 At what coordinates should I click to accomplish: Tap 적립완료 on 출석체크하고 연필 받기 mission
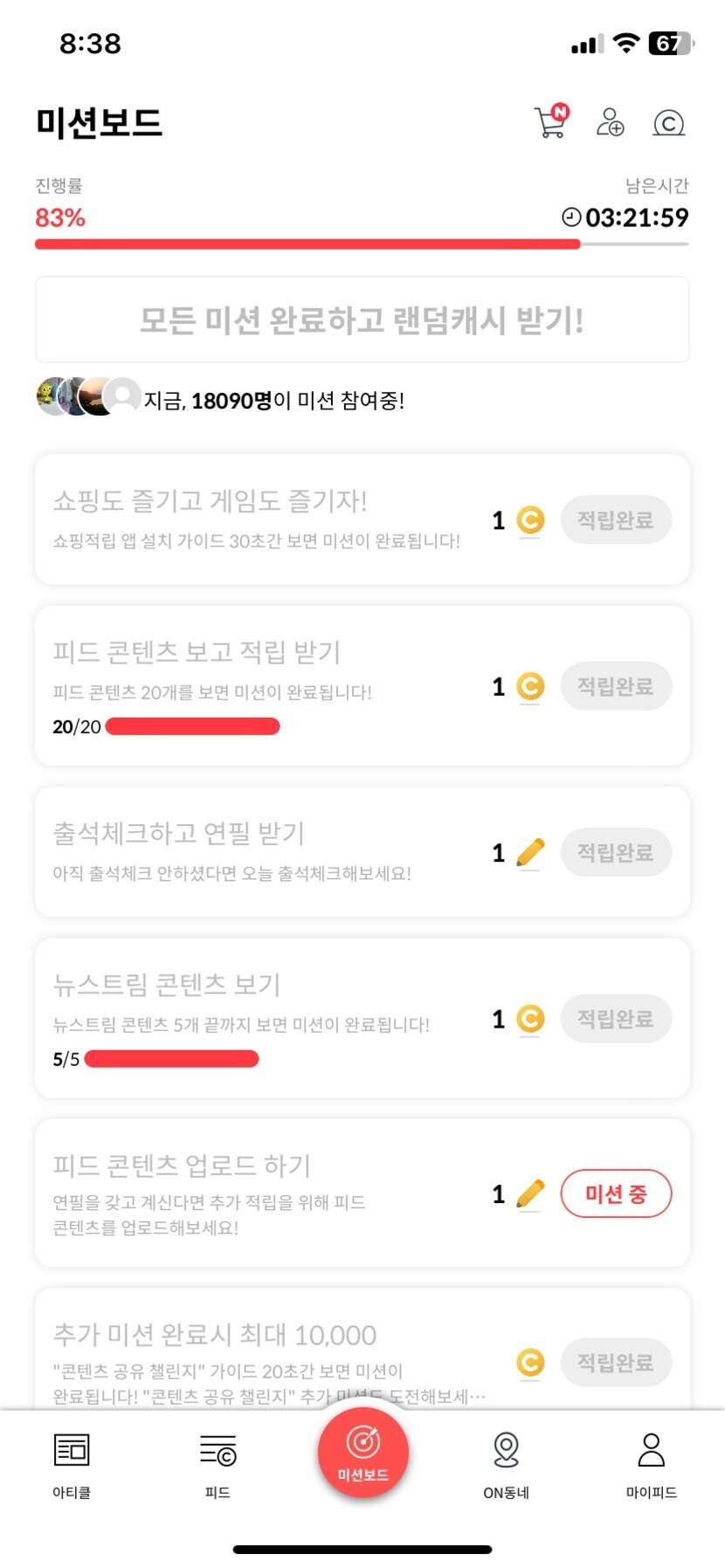616,852
